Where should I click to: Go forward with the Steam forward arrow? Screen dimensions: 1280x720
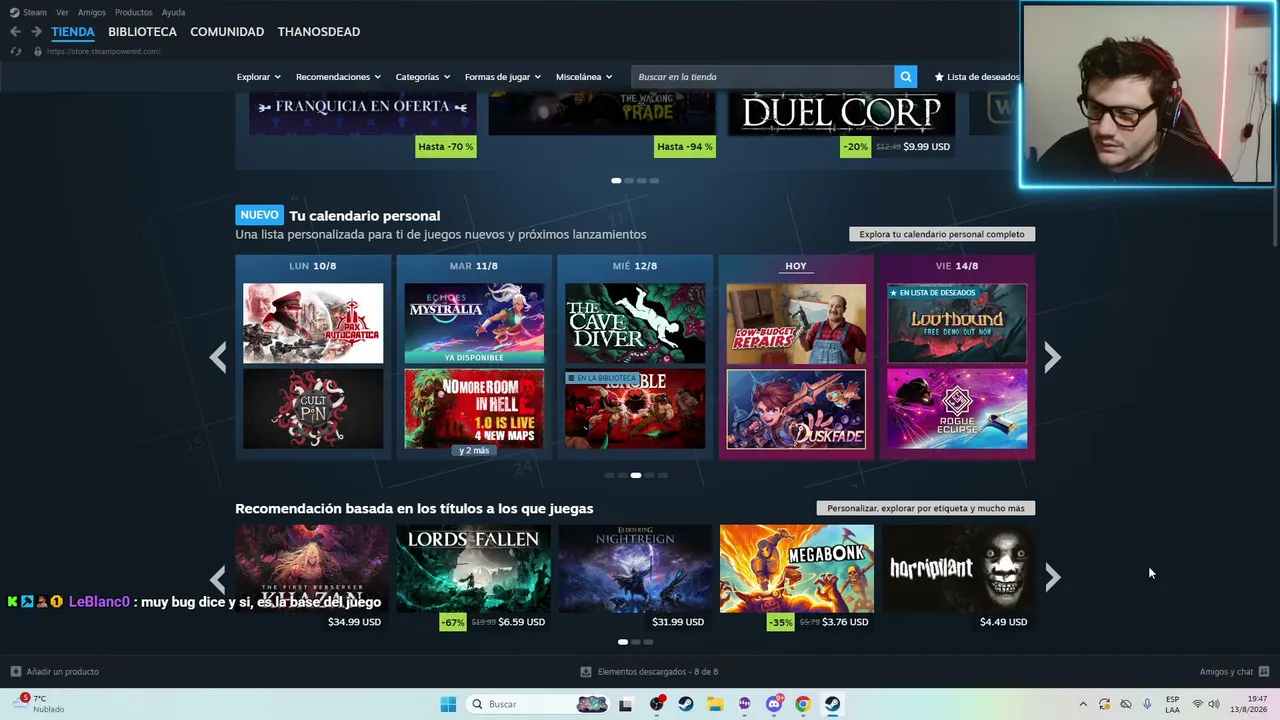[36, 32]
